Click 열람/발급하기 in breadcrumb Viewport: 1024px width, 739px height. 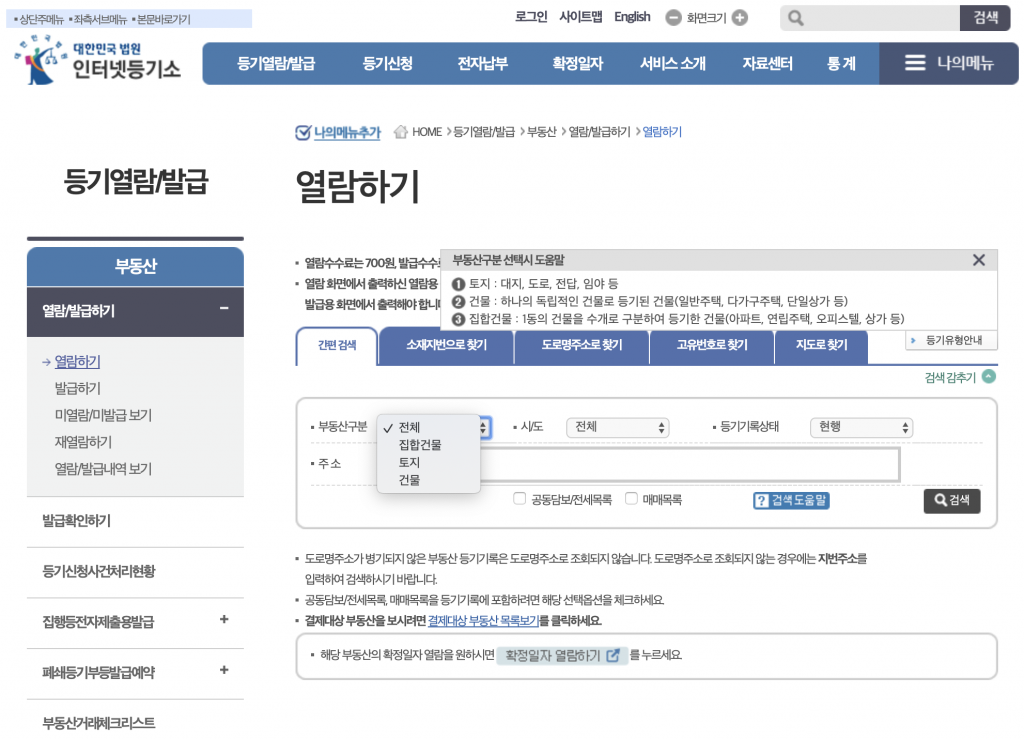599,132
